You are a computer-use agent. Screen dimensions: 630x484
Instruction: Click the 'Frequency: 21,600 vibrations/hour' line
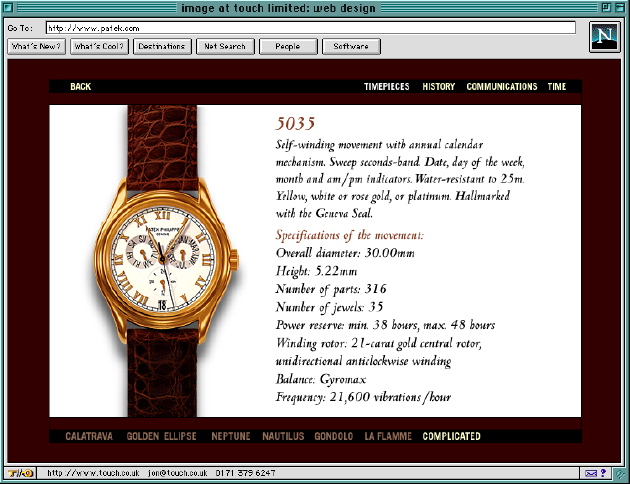pyautogui.click(x=363, y=397)
